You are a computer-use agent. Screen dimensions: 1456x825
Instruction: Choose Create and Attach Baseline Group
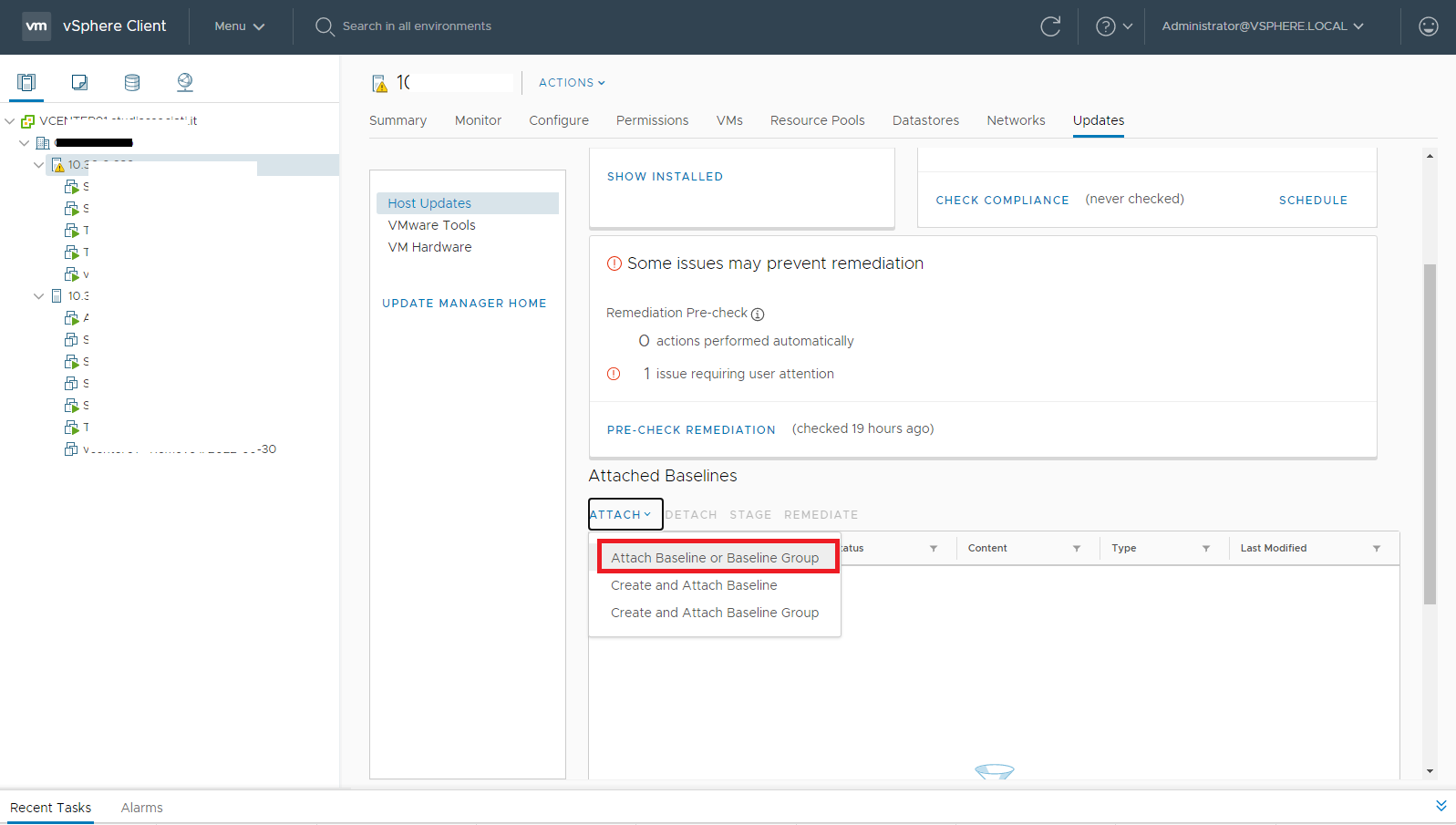click(715, 613)
